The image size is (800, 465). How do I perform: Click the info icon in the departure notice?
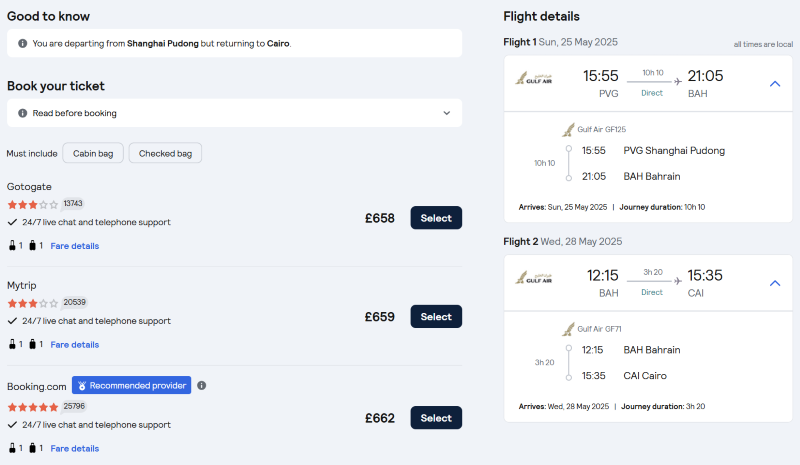pyautogui.click(x=22, y=43)
